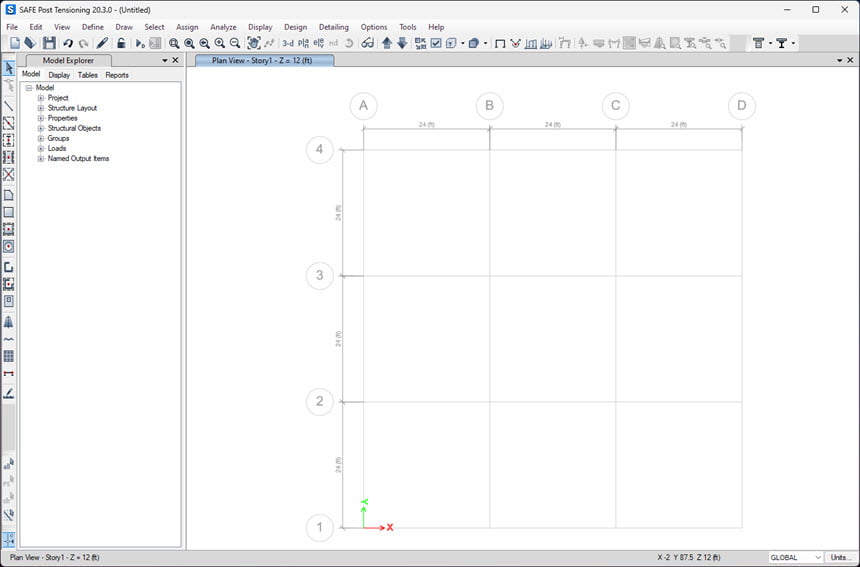The image size is (860, 567).
Task: Click the draw tendons wave icon
Action: 9,339
